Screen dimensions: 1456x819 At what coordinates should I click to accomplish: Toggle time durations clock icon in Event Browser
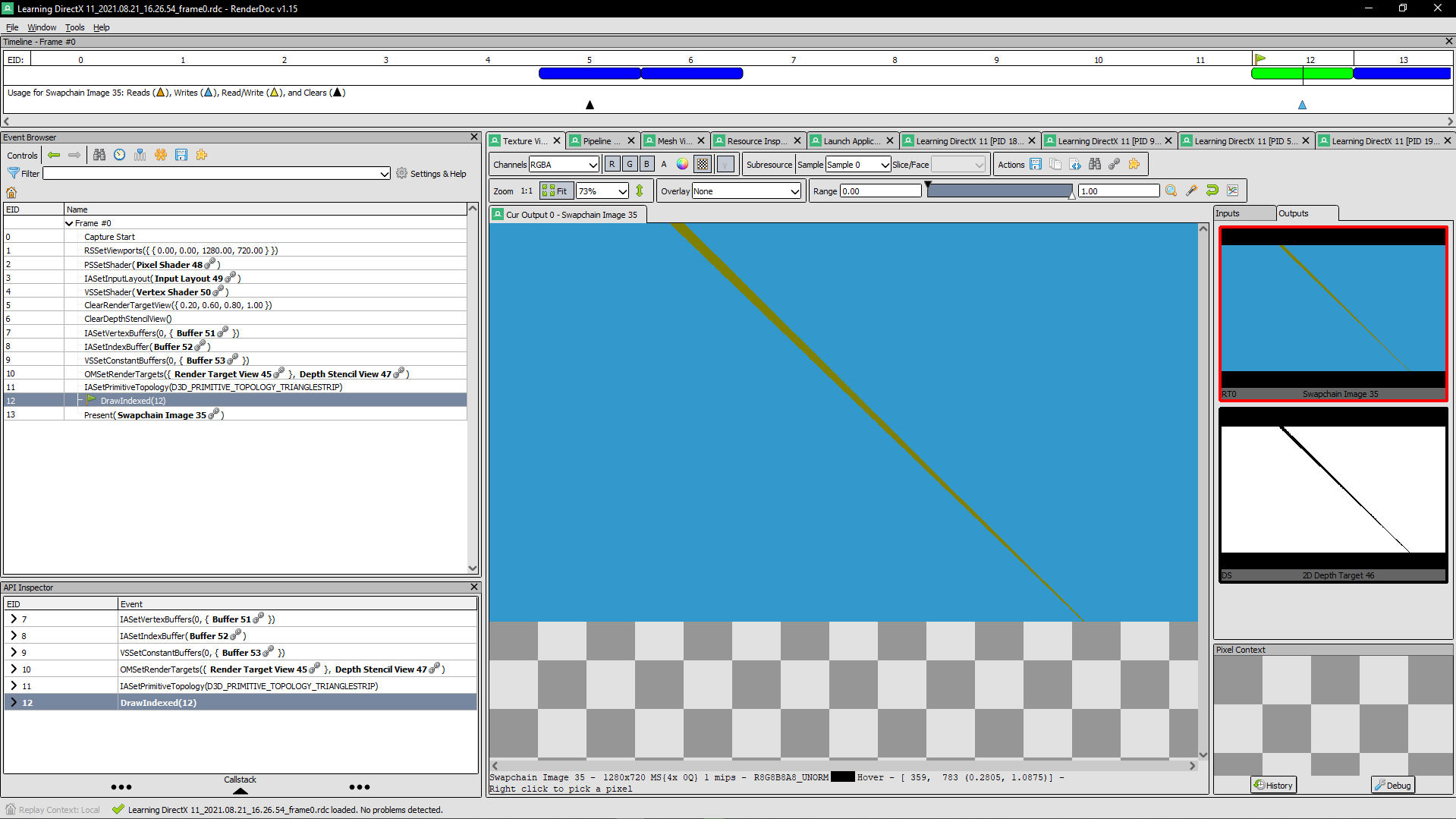pyautogui.click(x=120, y=155)
